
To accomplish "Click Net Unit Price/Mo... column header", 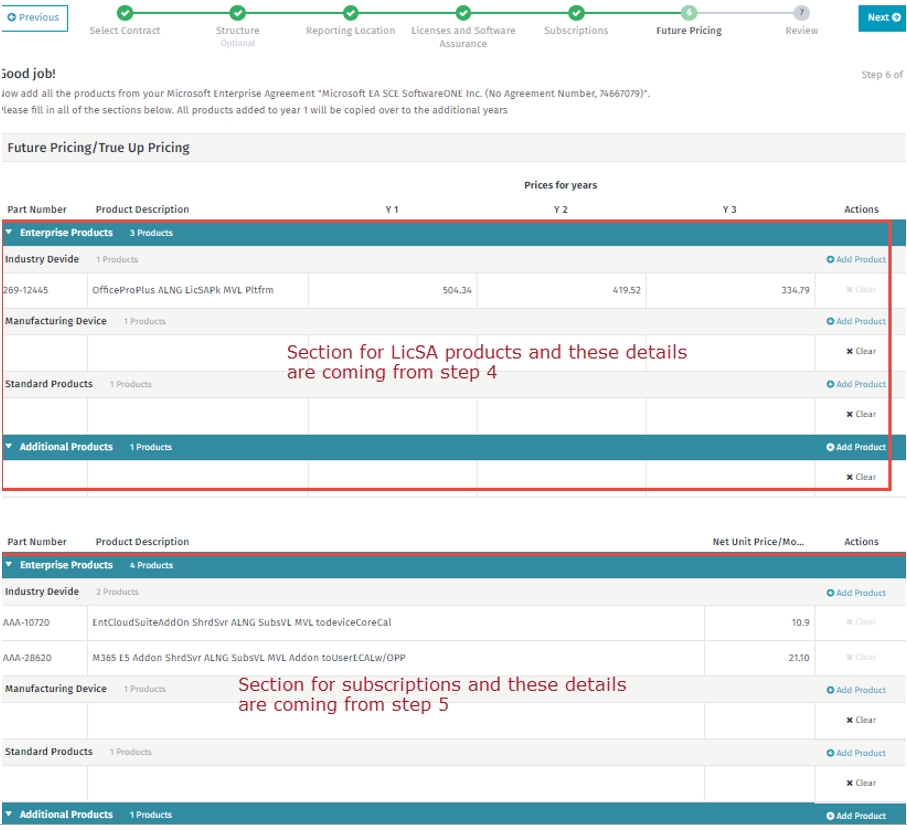I will coord(758,542).
